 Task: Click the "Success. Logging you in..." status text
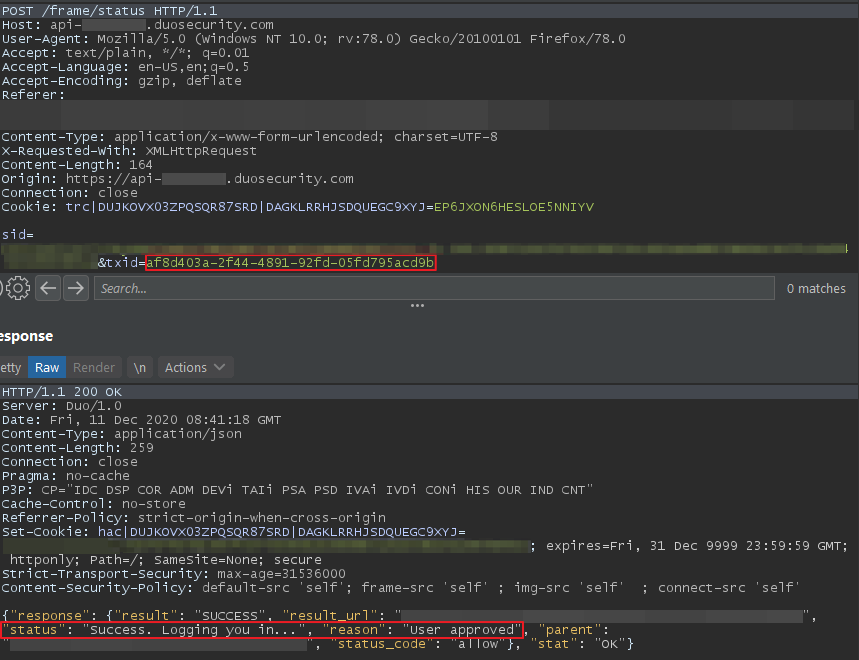pyautogui.click(x=198, y=629)
